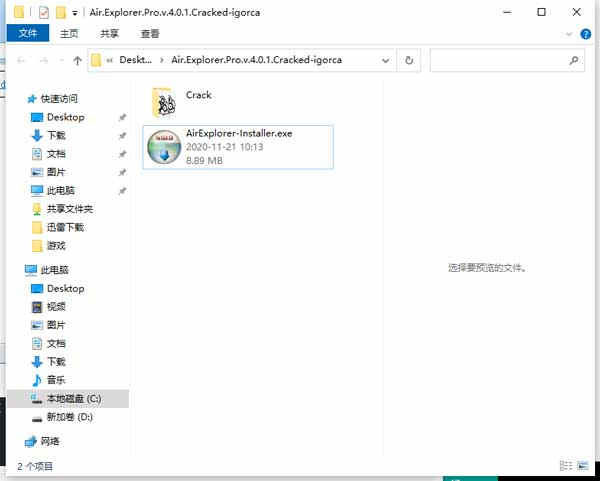Viewport: 600px width, 481px height.
Task: Open the 文件 ribbon tab
Action: tap(28, 33)
